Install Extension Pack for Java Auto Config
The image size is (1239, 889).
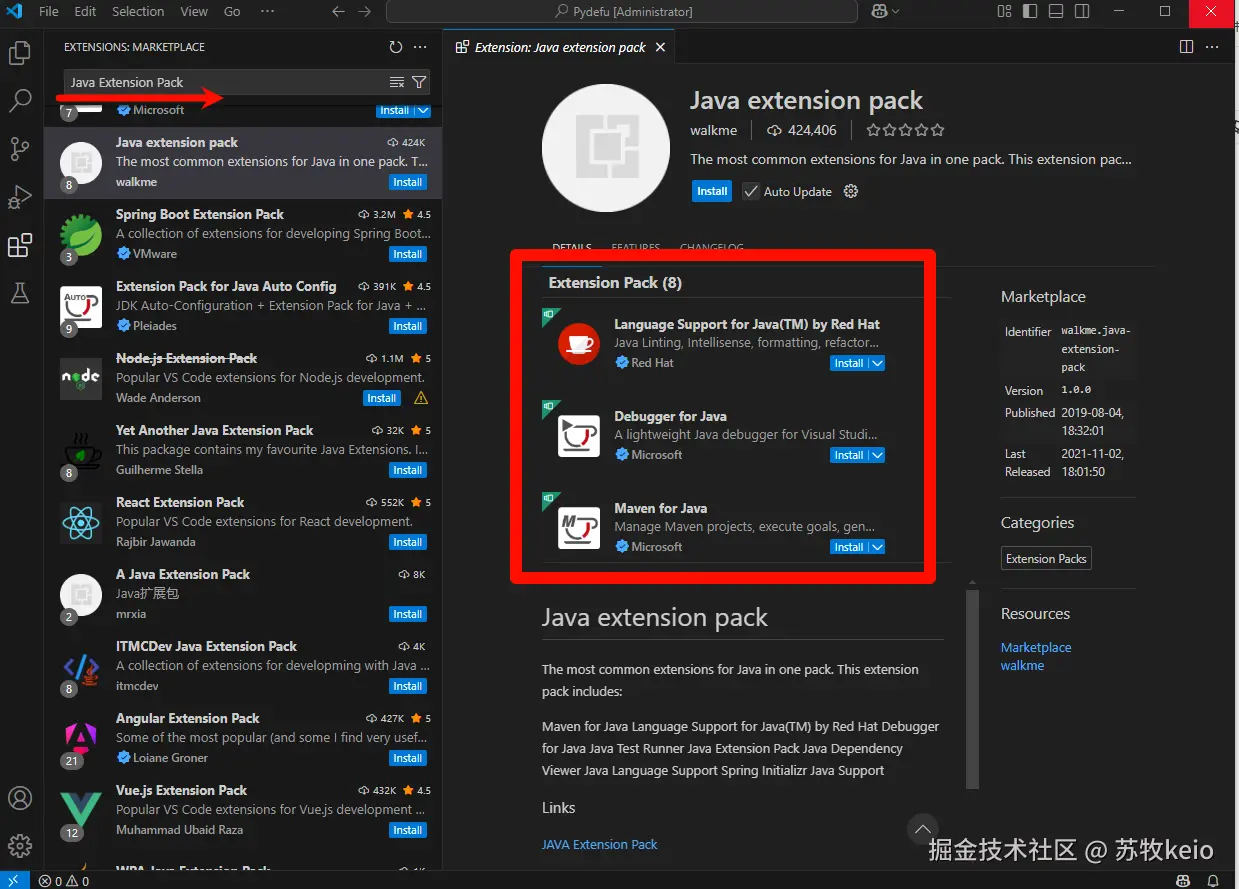408,326
